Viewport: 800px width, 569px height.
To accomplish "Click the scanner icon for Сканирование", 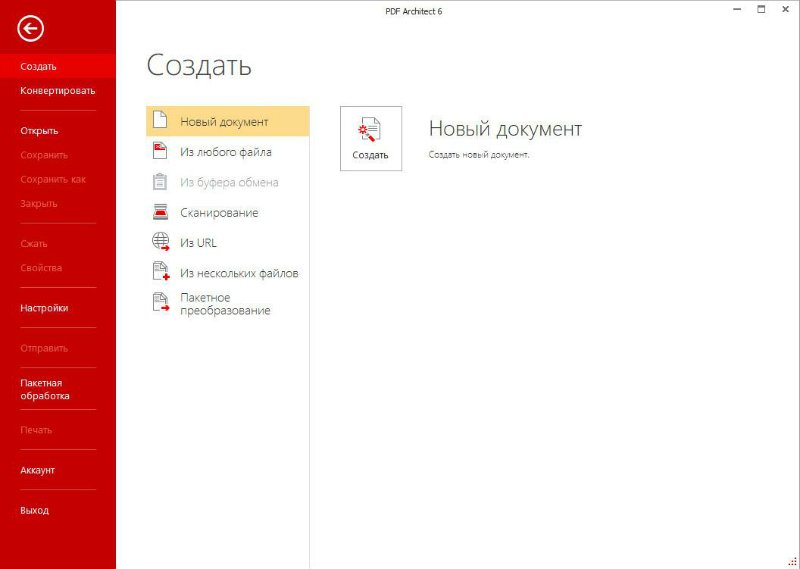I will pos(160,212).
